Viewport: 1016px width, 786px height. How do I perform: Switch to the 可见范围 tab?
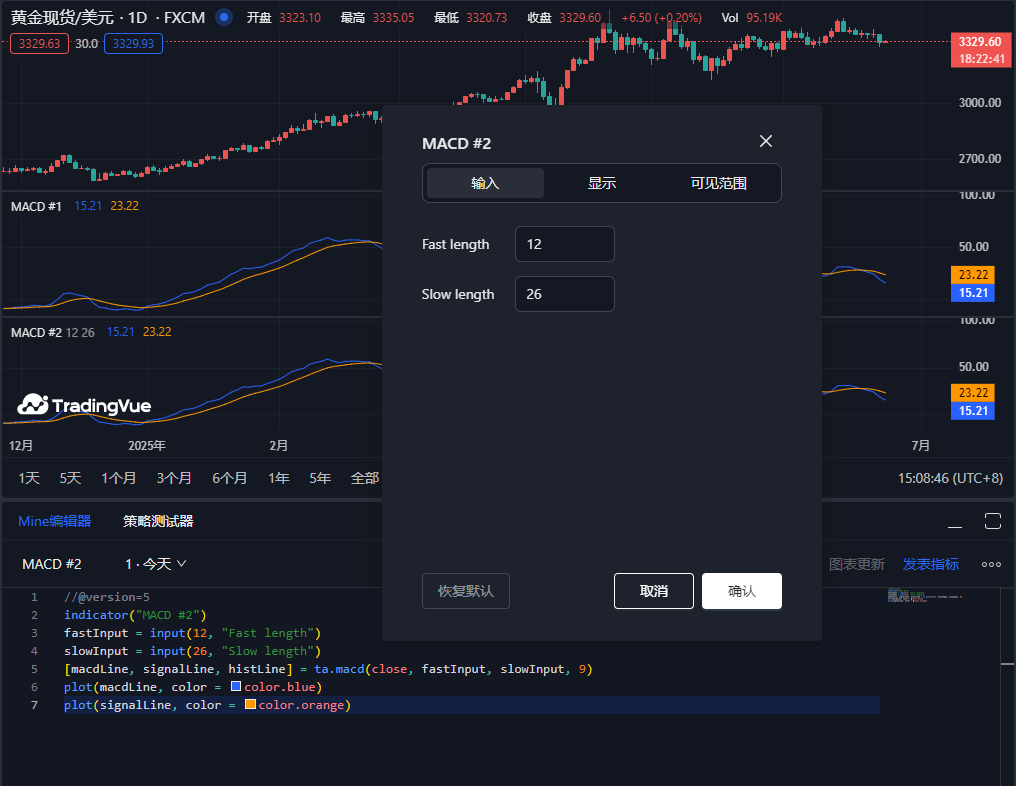[x=719, y=183]
